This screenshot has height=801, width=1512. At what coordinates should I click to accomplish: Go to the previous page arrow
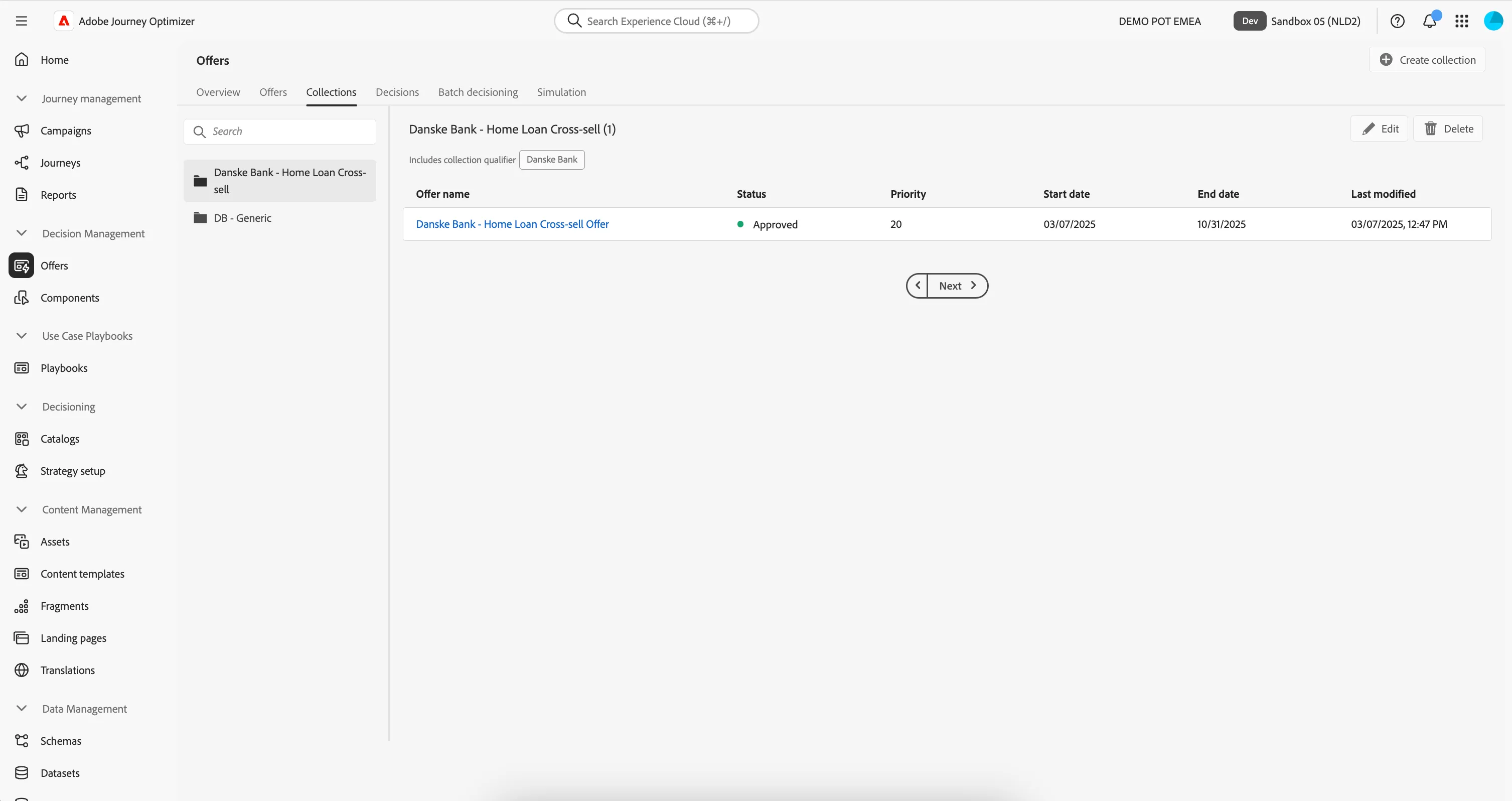click(918, 286)
